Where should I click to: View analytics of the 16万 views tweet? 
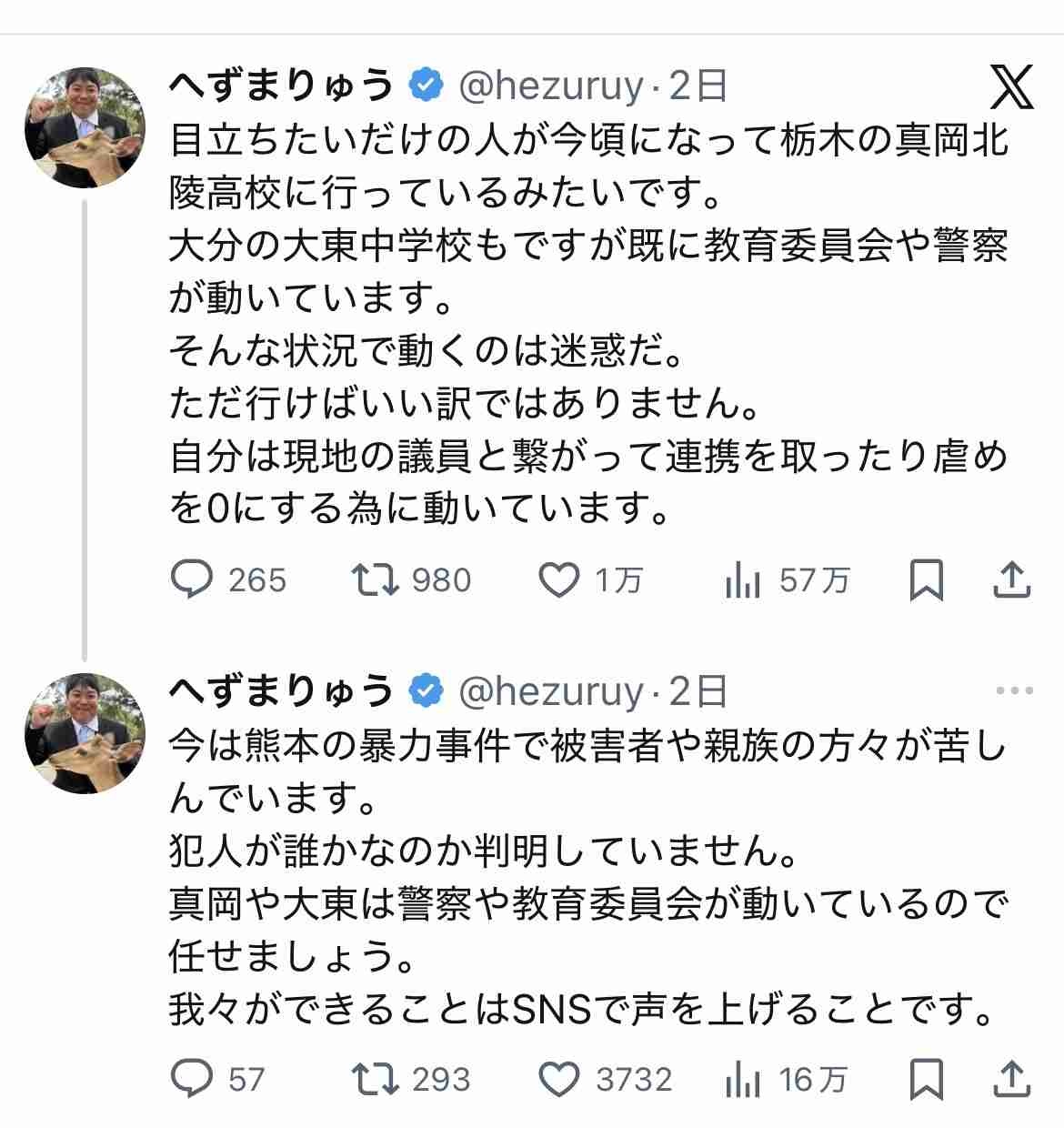(742, 1079)
